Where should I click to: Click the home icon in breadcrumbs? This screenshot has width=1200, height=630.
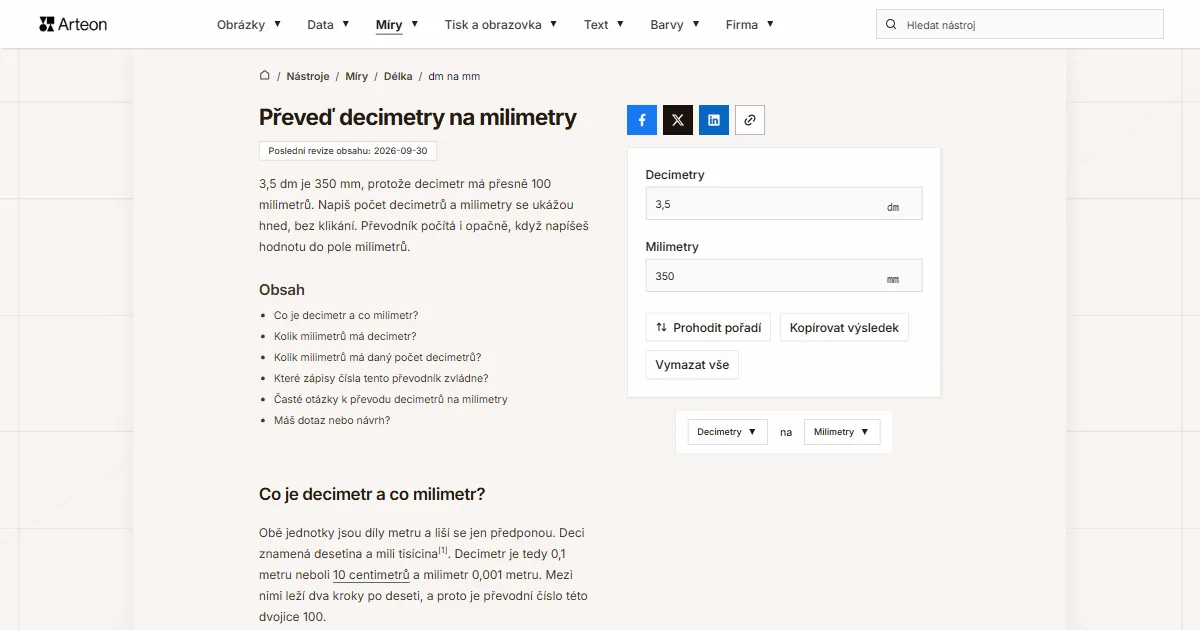click(x=265, y=75)
